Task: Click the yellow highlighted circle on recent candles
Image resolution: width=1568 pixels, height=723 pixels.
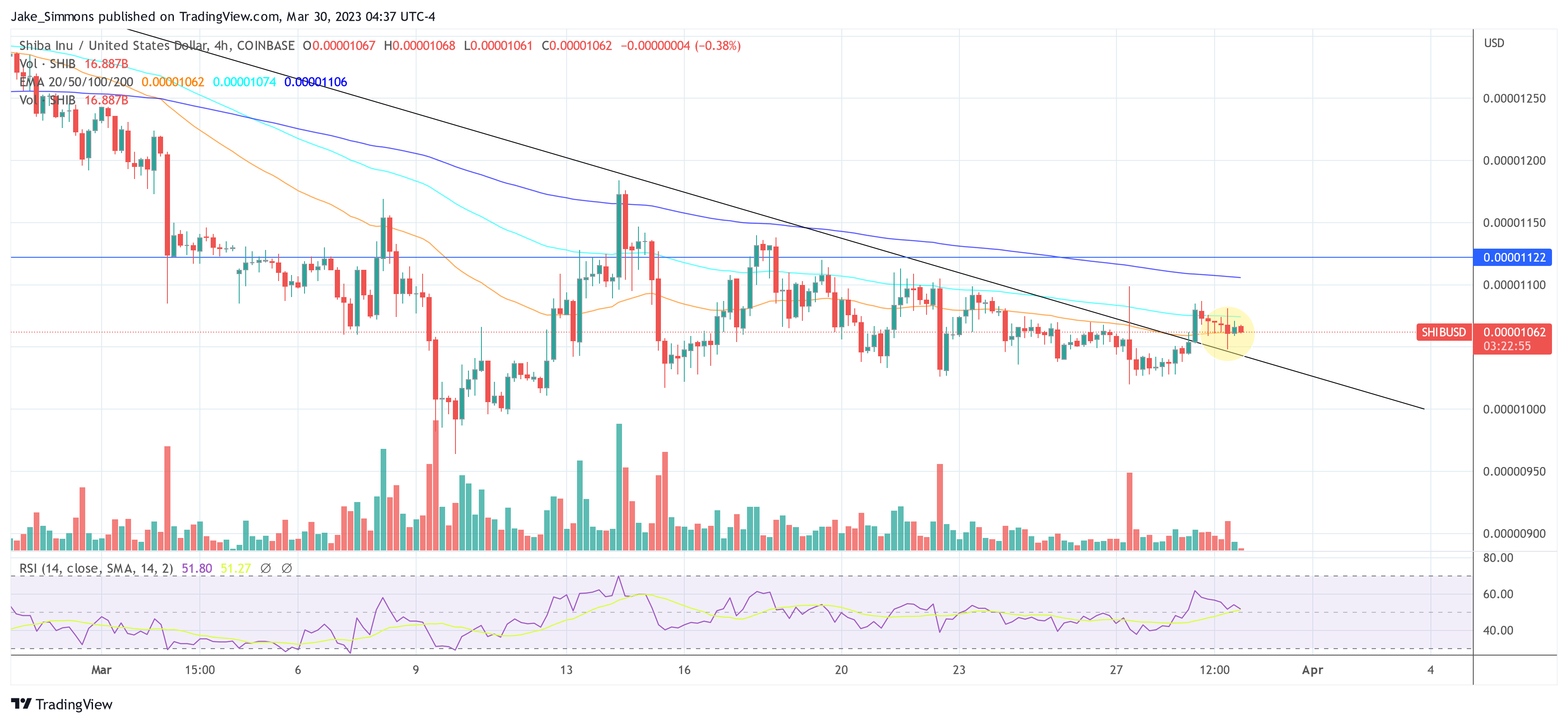Action: [1228, 333]
